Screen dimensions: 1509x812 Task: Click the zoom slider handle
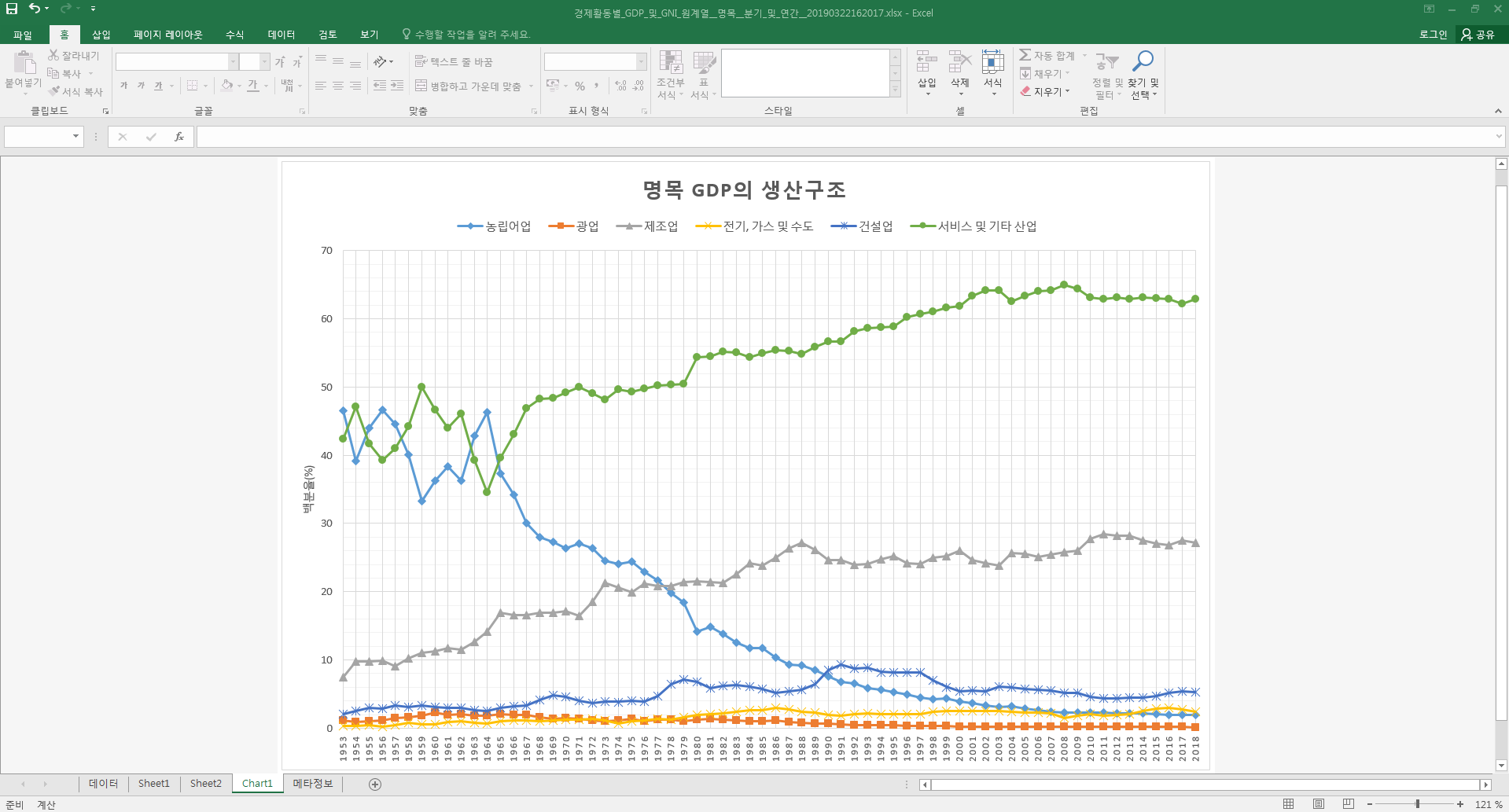(x=1417, y=804)
